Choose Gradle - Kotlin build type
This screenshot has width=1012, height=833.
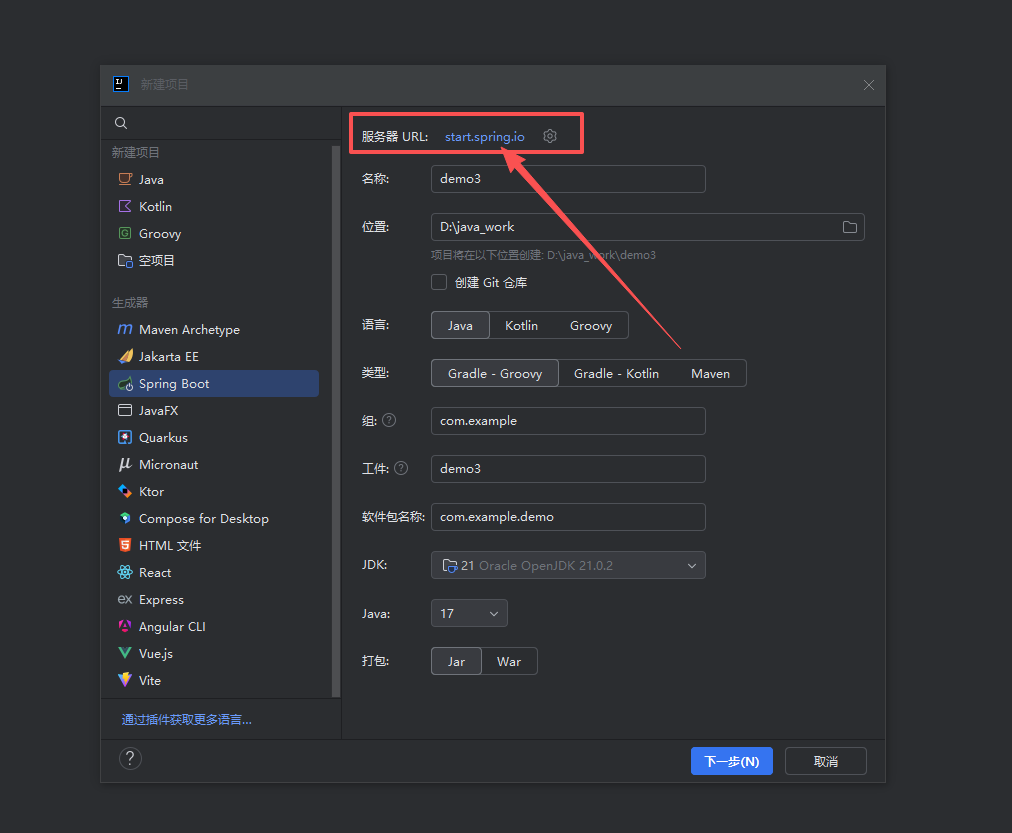pos(616,374)
